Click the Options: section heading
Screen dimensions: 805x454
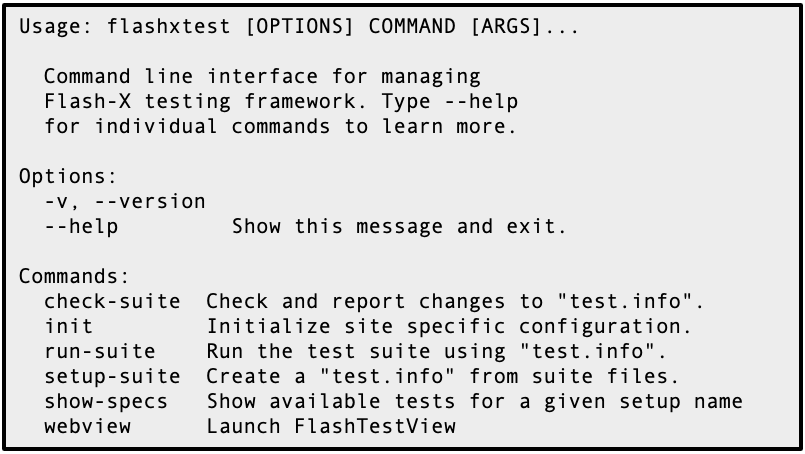[x=68, y=177]
